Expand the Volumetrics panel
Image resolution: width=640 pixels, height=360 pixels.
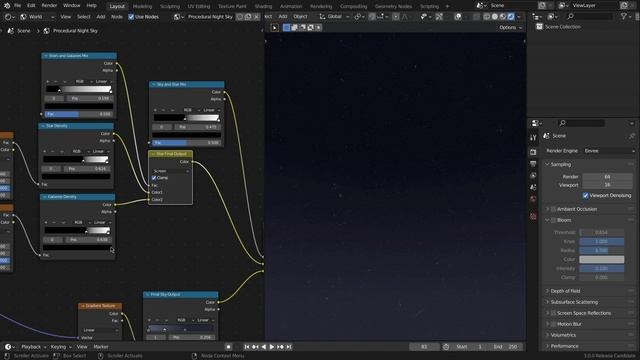coord(563,335)
